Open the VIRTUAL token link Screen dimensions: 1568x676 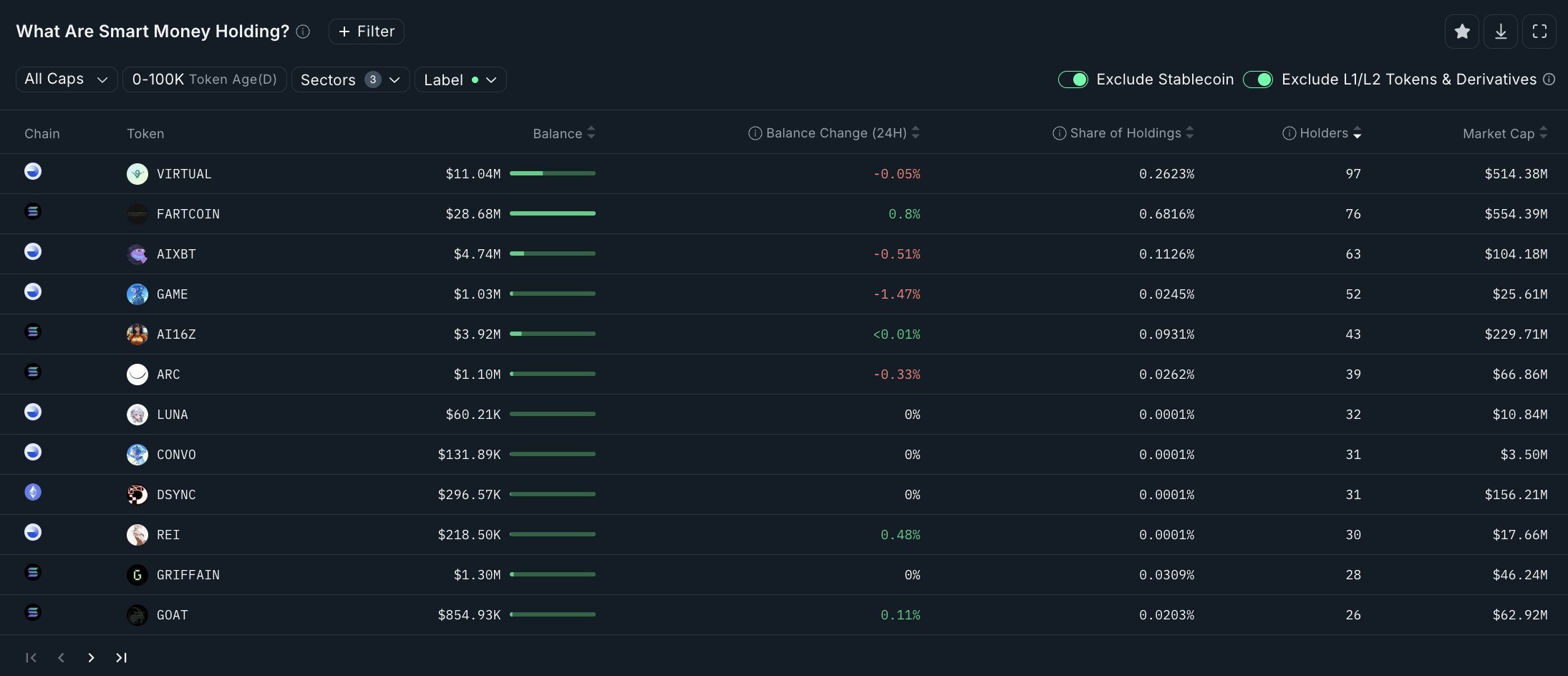pyautogui.click(x=184, y=174)
